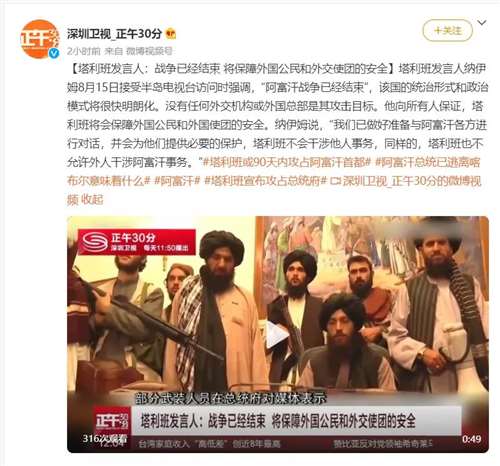The height and width of the screenshot is (466, 500).
Task: Click the 2小时前 post timestamp
Action: [x=83, y=51]
